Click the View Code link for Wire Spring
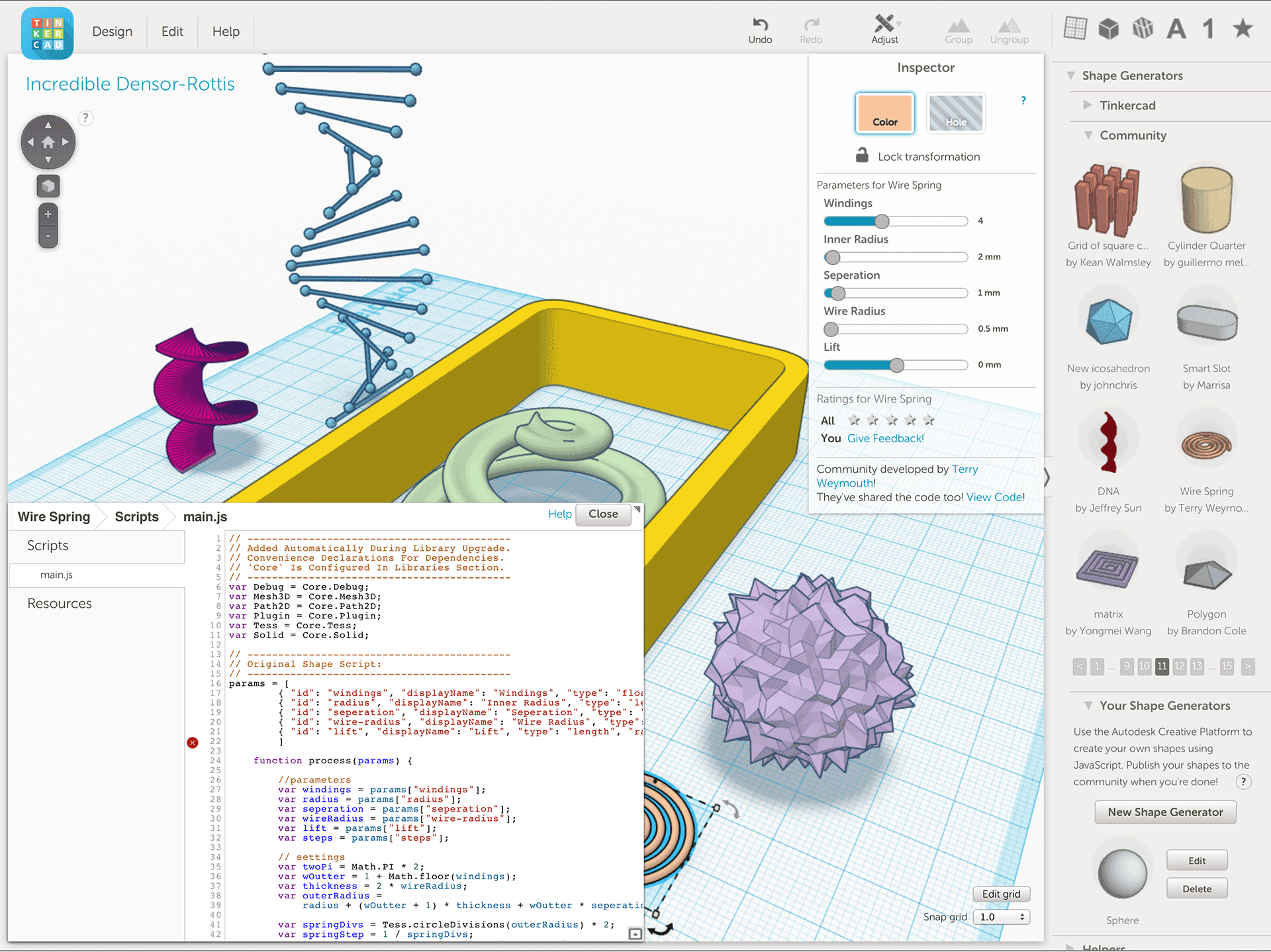The width and height of the screenshot is (1271, 952). pyautogui.click(x=994, y=497)
